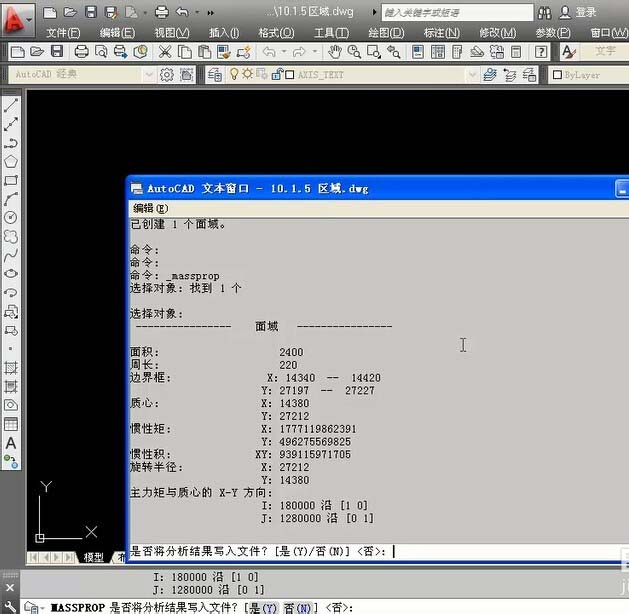Click the search binoculars icon
The image size is (629, 614).
544,12
